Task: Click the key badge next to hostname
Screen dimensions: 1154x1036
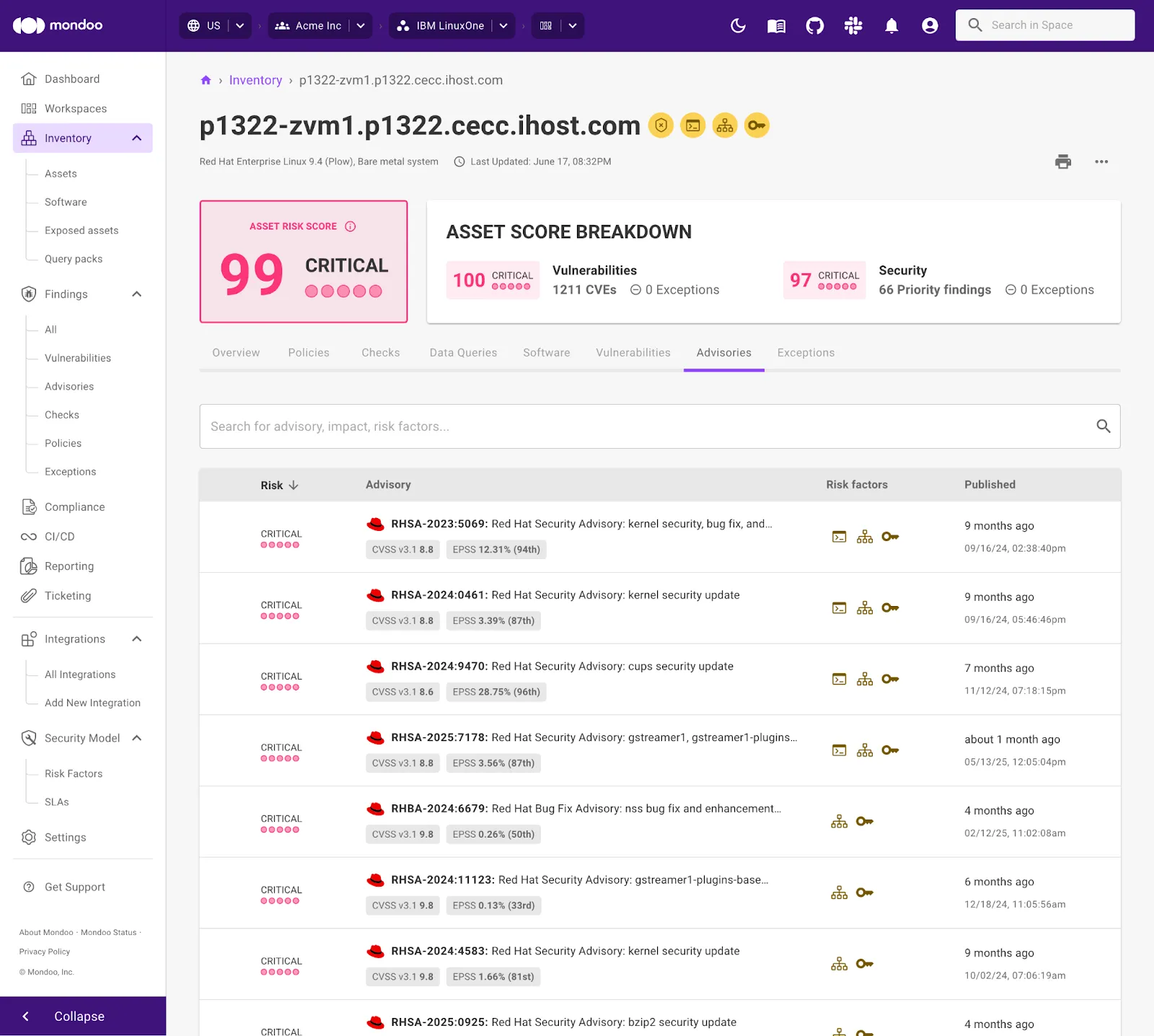Action: tap(757, 126)
